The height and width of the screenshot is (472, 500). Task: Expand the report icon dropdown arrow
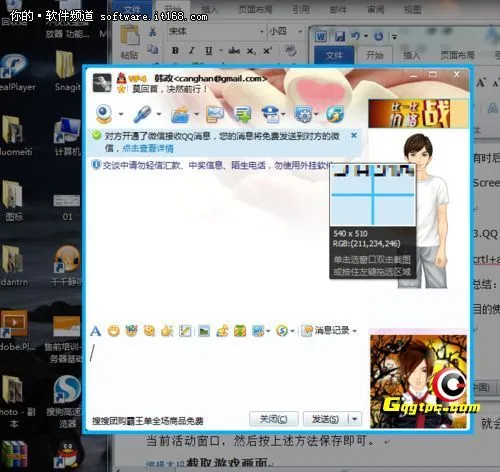pos(284,114)
